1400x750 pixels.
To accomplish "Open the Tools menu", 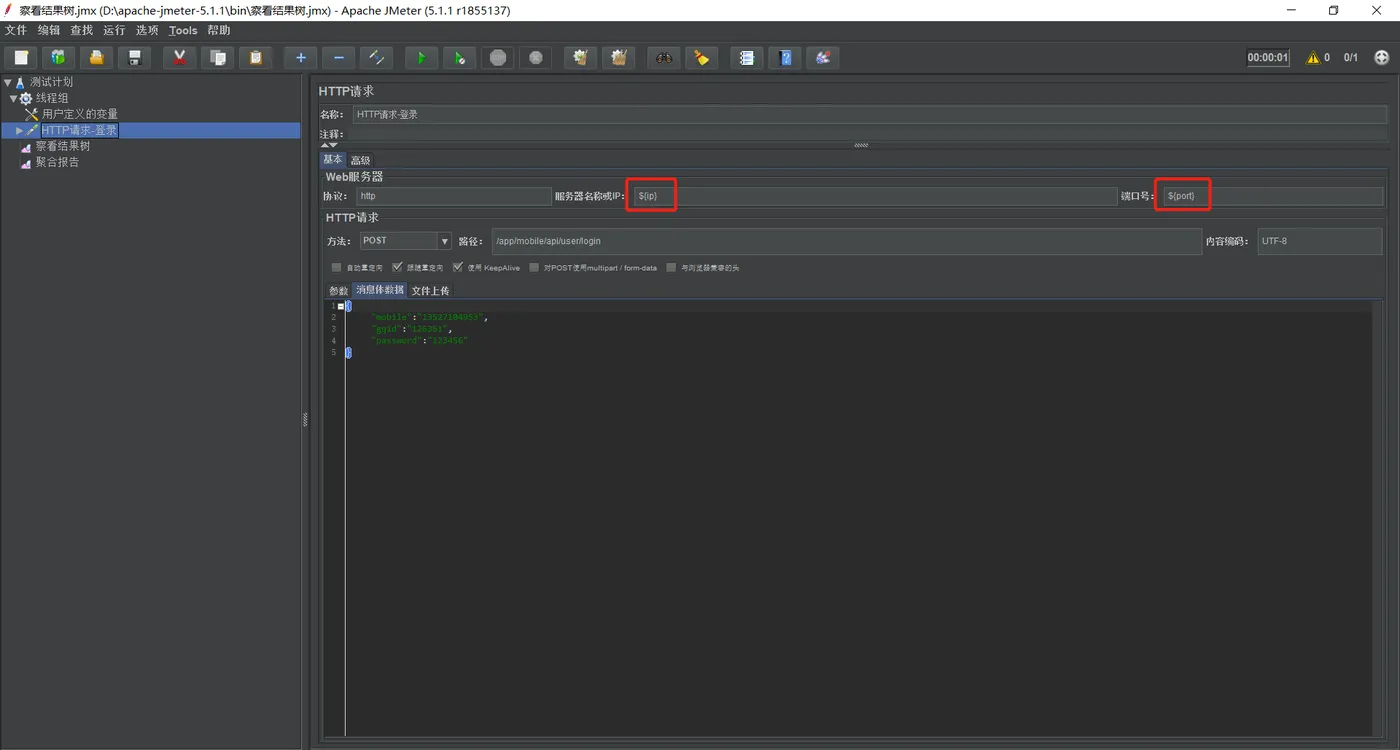I will point(183,30).
